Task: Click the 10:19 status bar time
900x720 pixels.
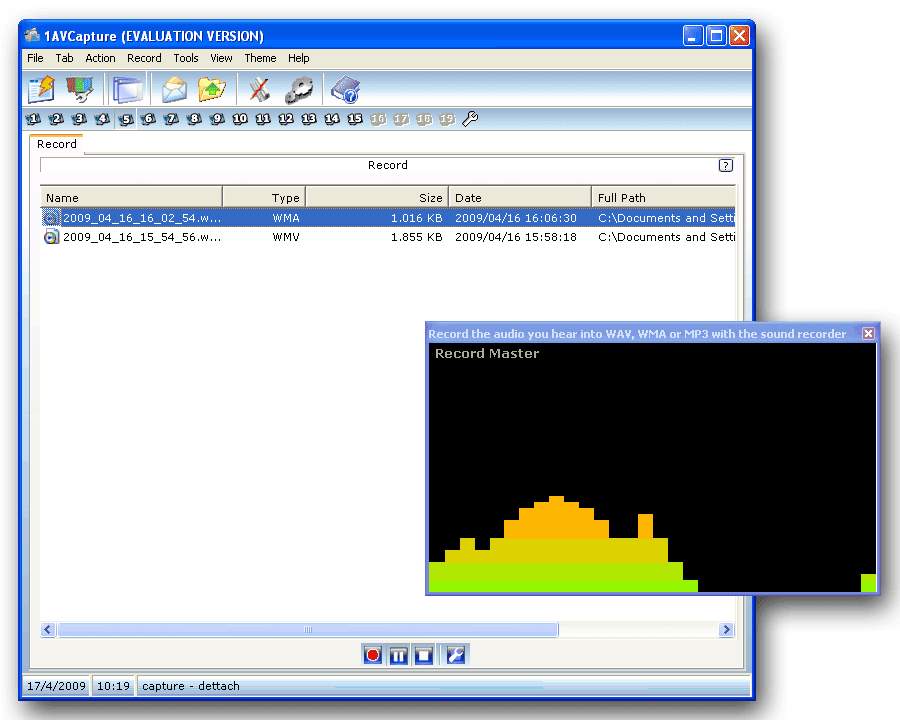Action: pyautogui.click(x=113, y=686)
